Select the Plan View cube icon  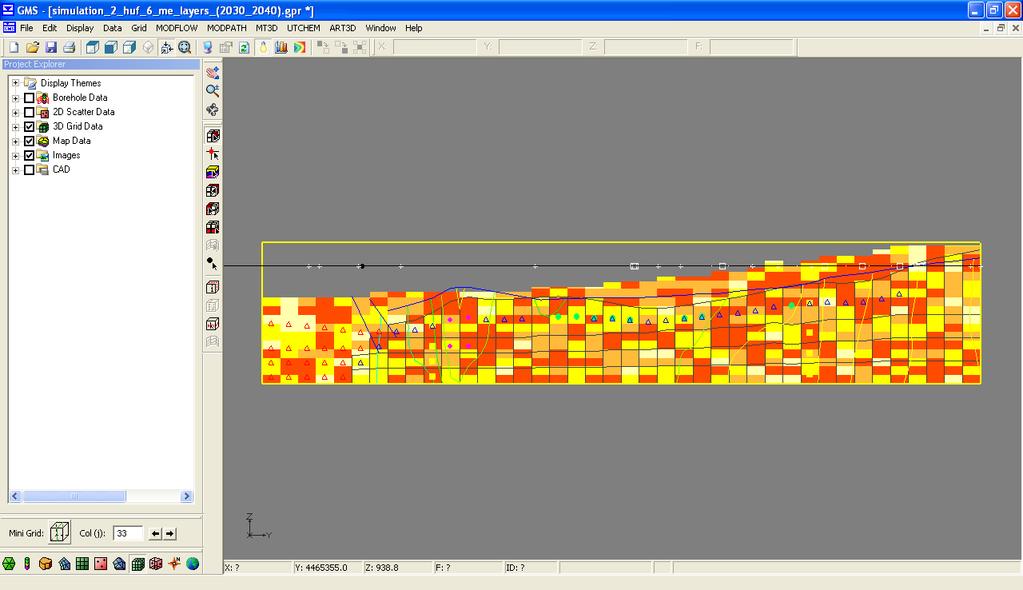[x=93, y=47]
